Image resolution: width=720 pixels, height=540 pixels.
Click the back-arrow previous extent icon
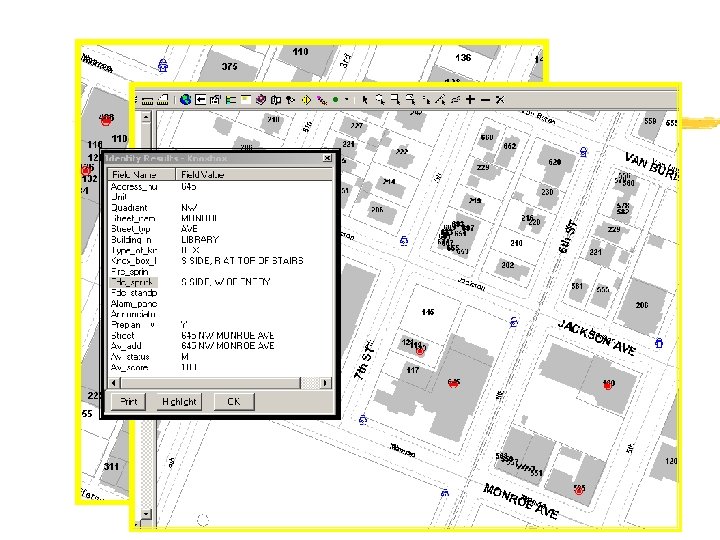click(x=200, y=99)
